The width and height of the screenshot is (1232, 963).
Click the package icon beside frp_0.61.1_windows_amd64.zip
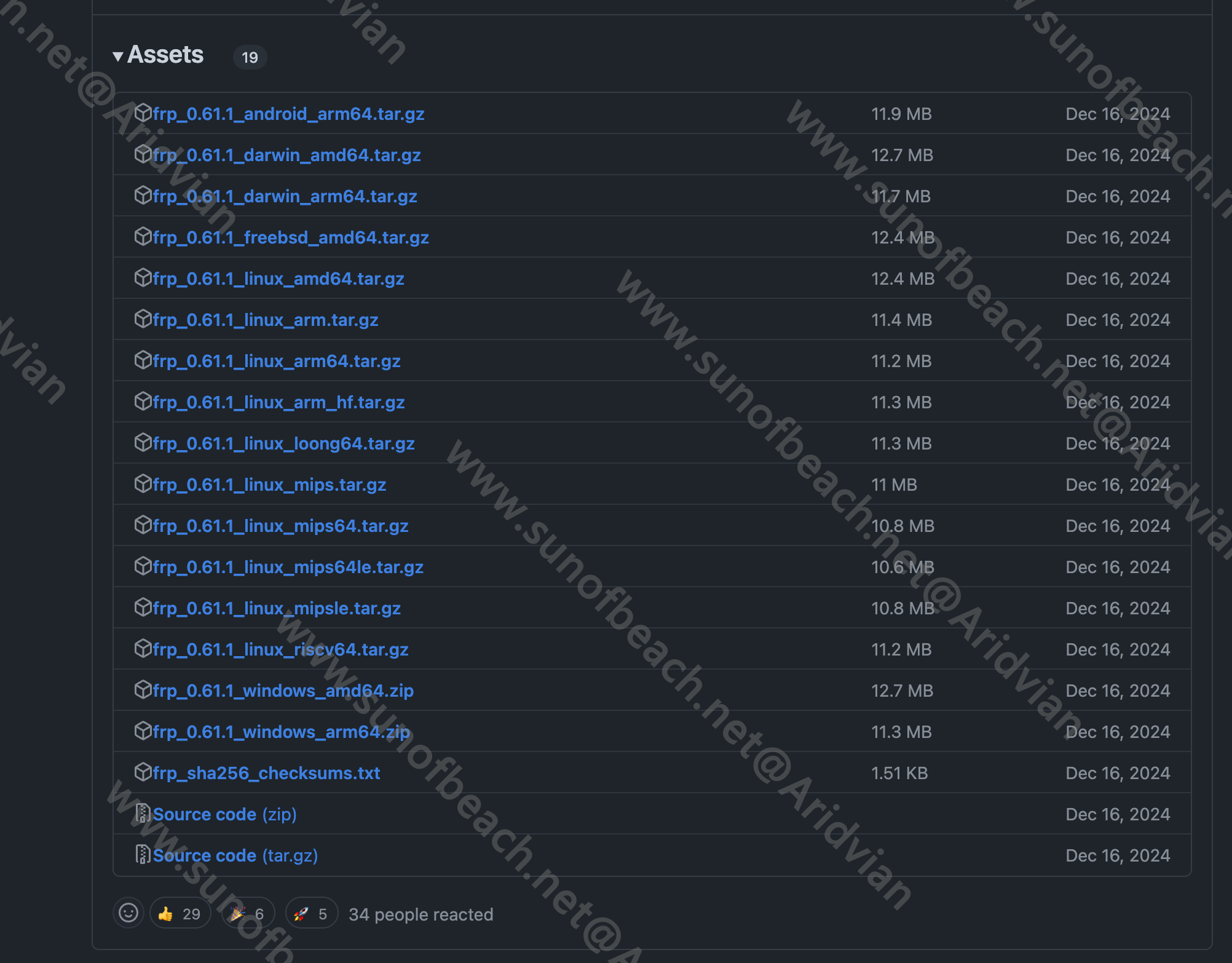point(143,689)
